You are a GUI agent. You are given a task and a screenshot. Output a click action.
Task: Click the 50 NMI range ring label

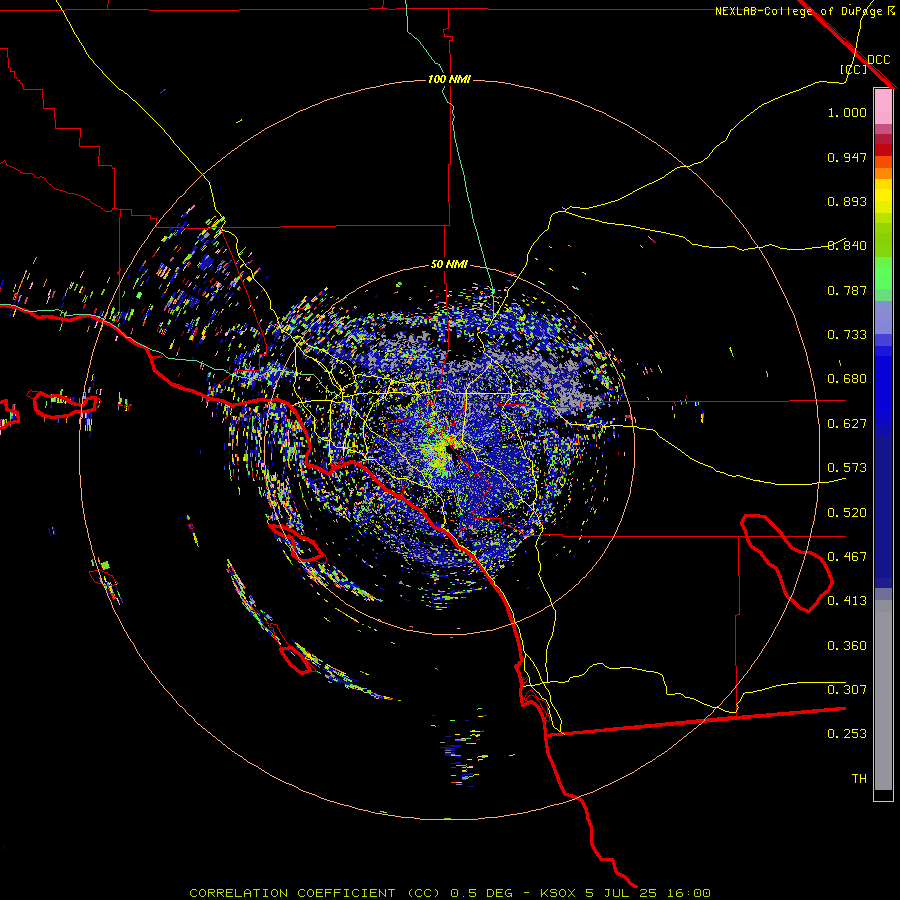449,264
